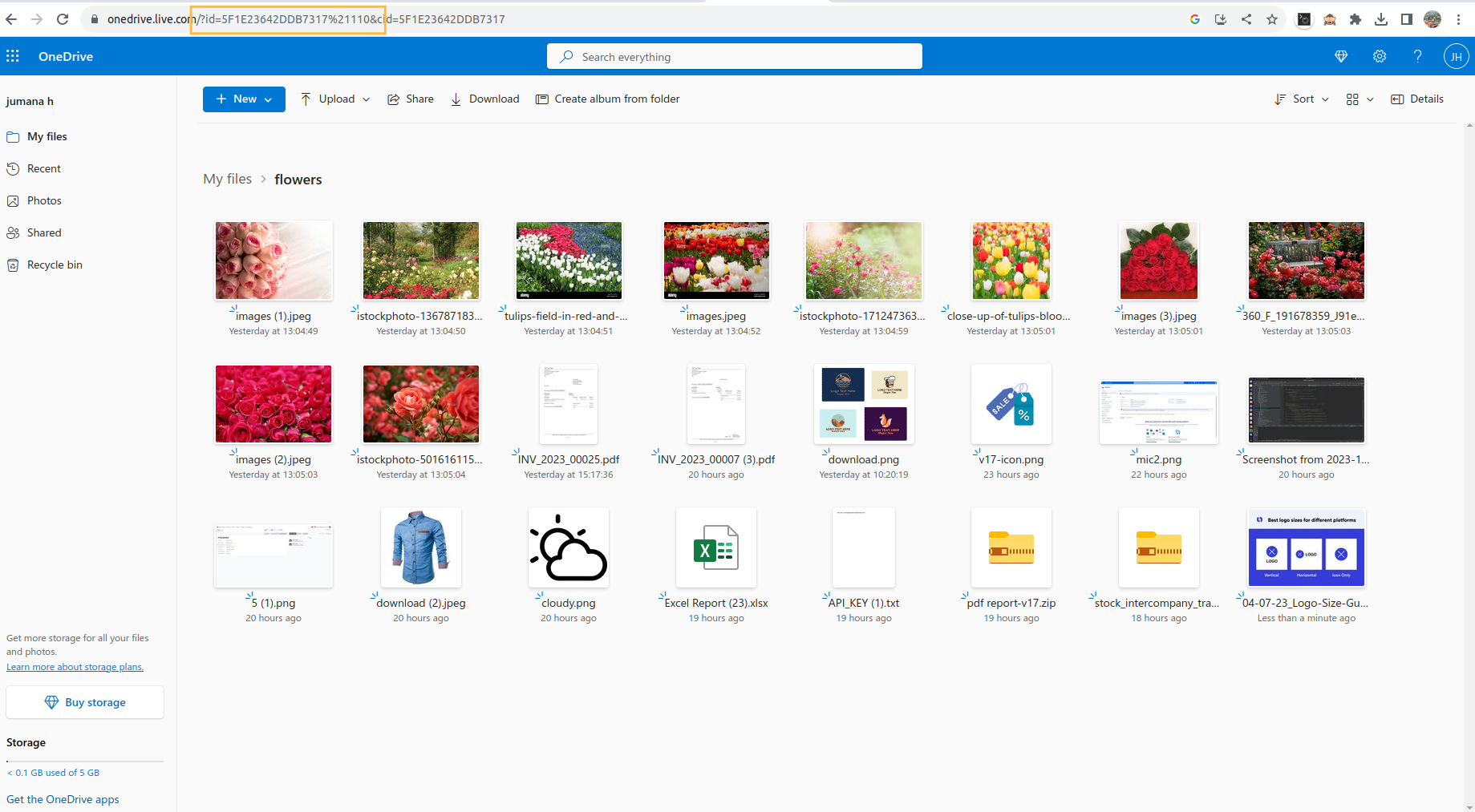Go to Recycle bin in sidebar
The width and height of the screenshot is (1475, 812).
(55, 265)
